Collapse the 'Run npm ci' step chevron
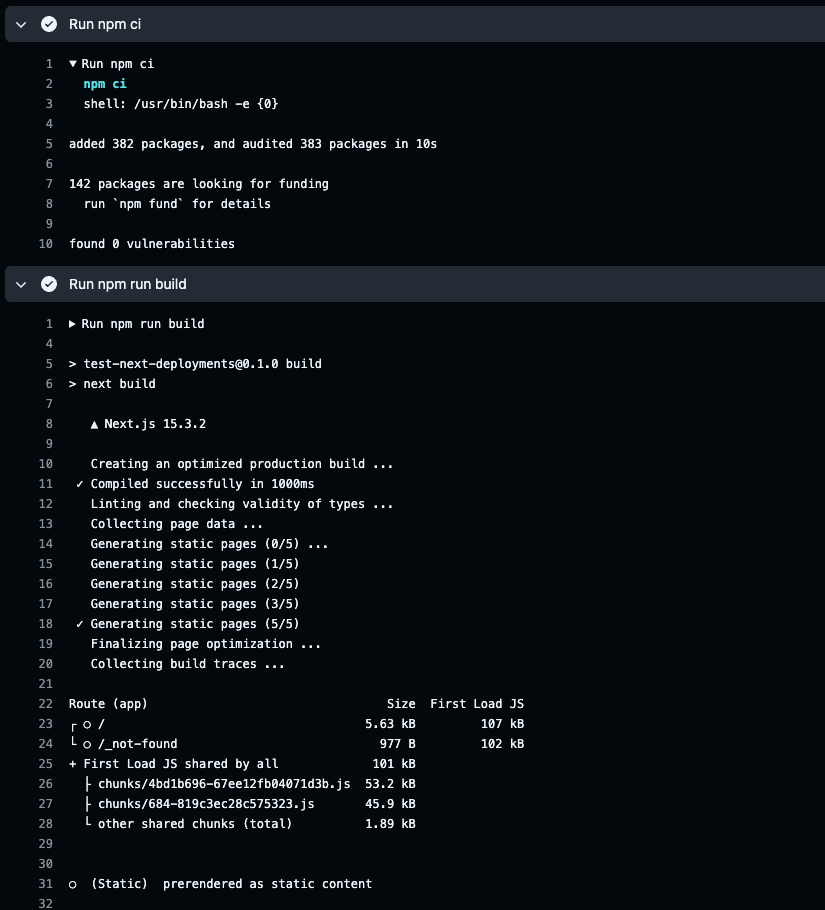The width and height of the screenshot is (825, 910). tap(21, 24)
